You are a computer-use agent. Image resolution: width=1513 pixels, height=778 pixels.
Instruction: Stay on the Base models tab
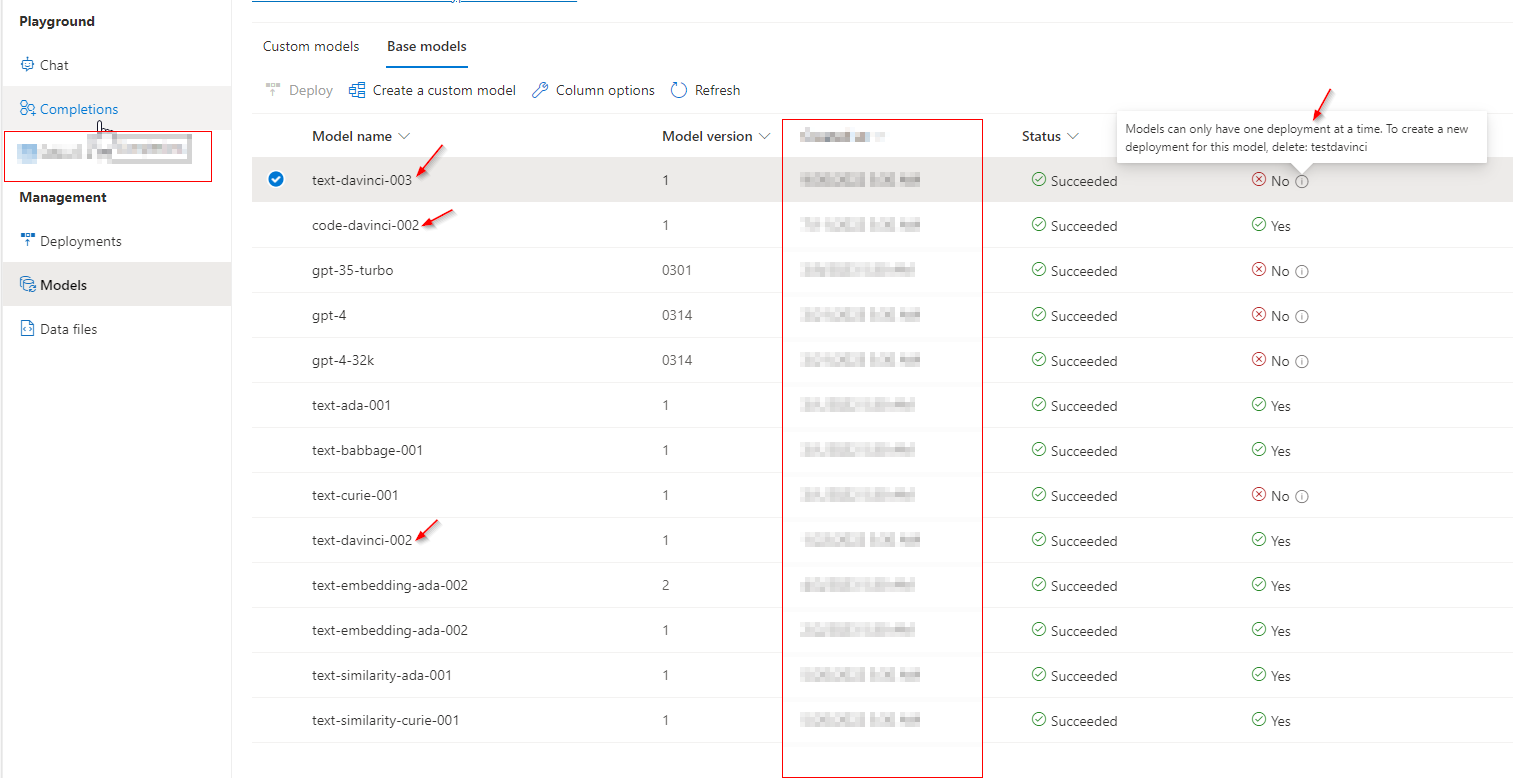click(426, 46)
